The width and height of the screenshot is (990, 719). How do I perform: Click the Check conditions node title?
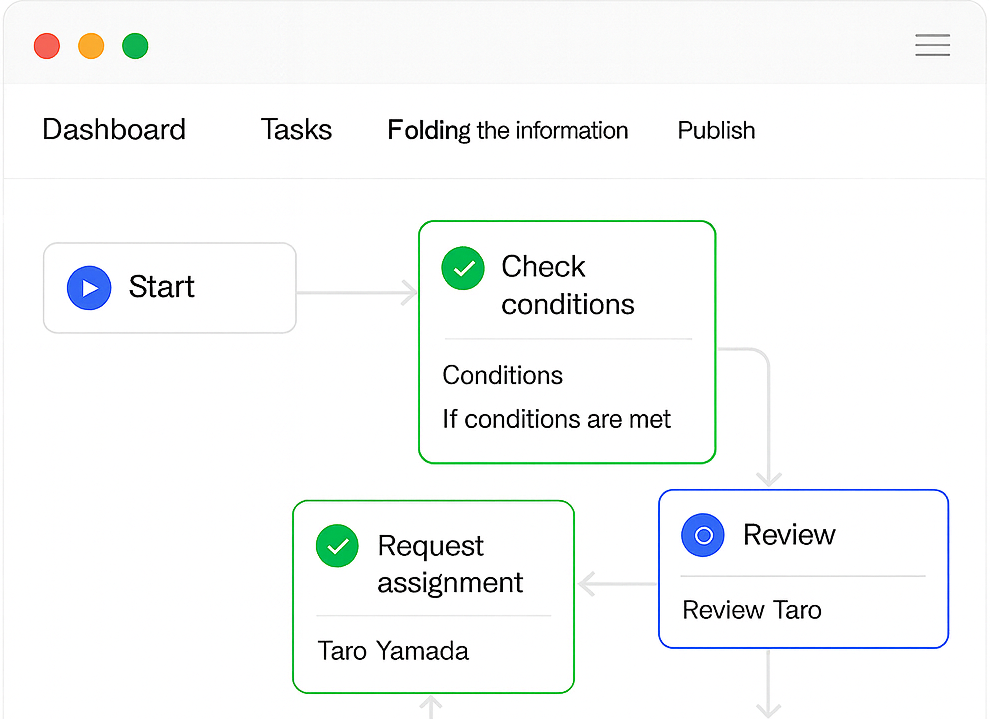click(x=567, y=285)
